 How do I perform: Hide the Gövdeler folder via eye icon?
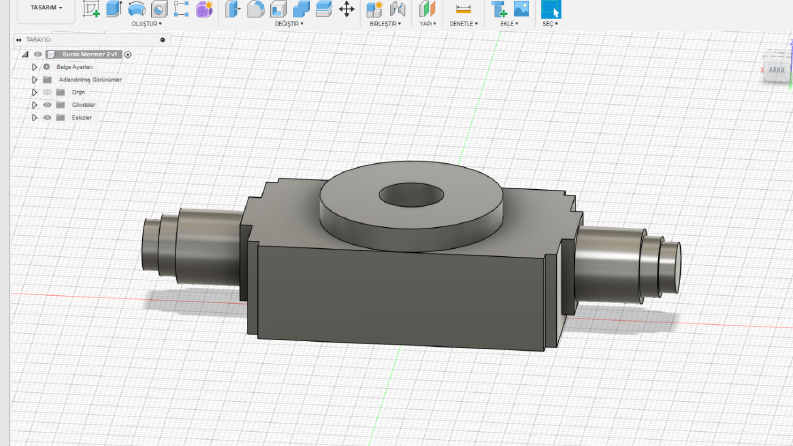[x=47, y=105]
